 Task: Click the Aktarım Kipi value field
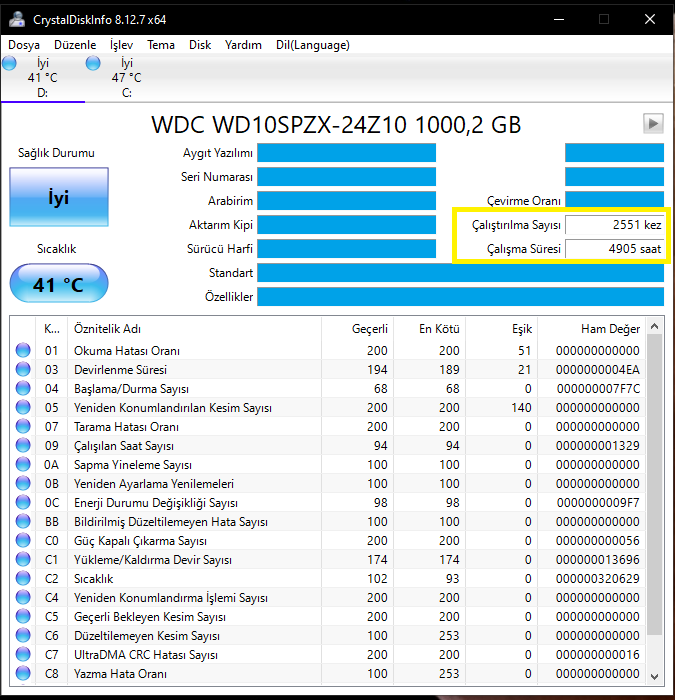click(346, 225)
